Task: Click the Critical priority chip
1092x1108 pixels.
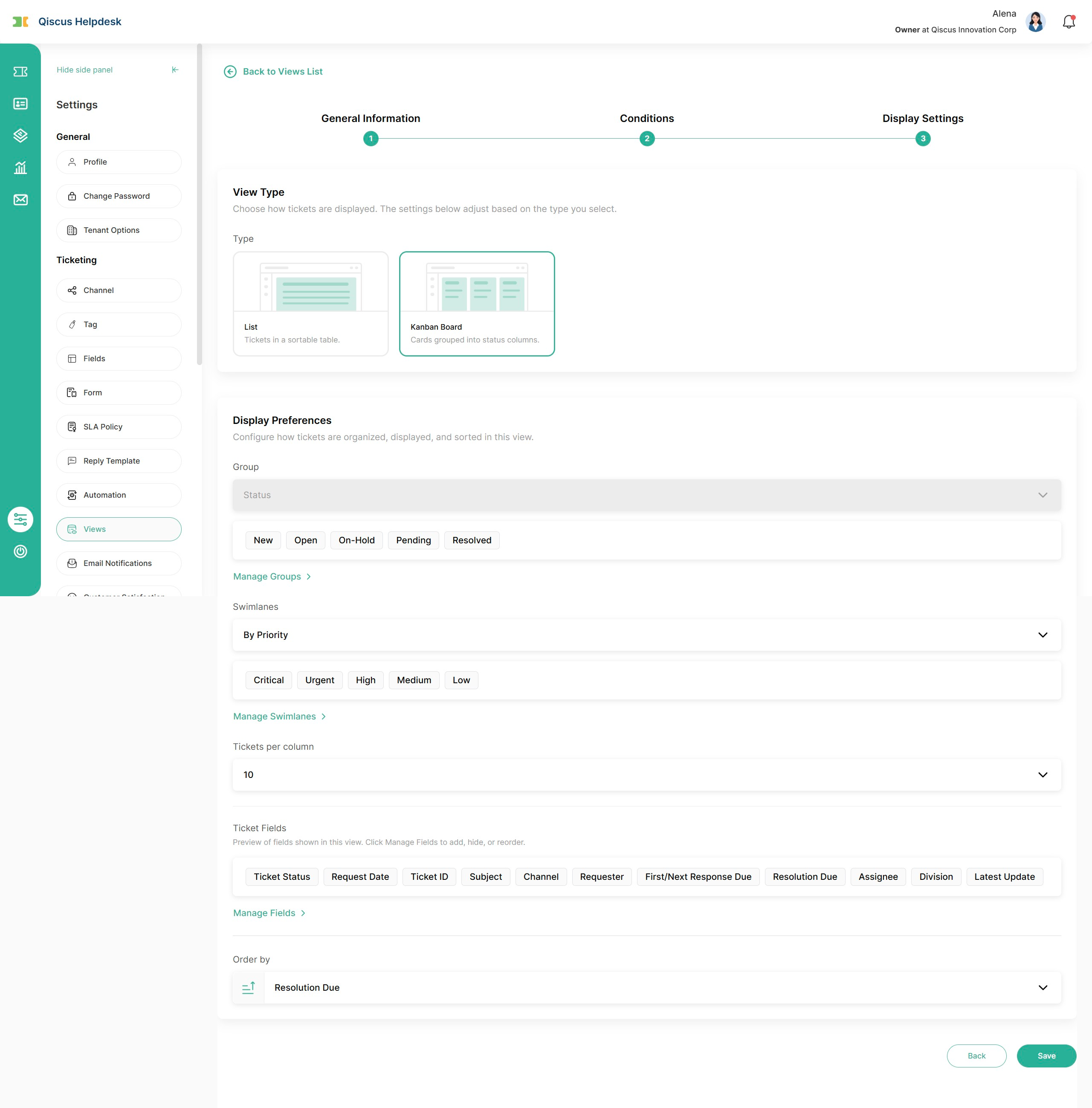Action: tap(269, 680)
